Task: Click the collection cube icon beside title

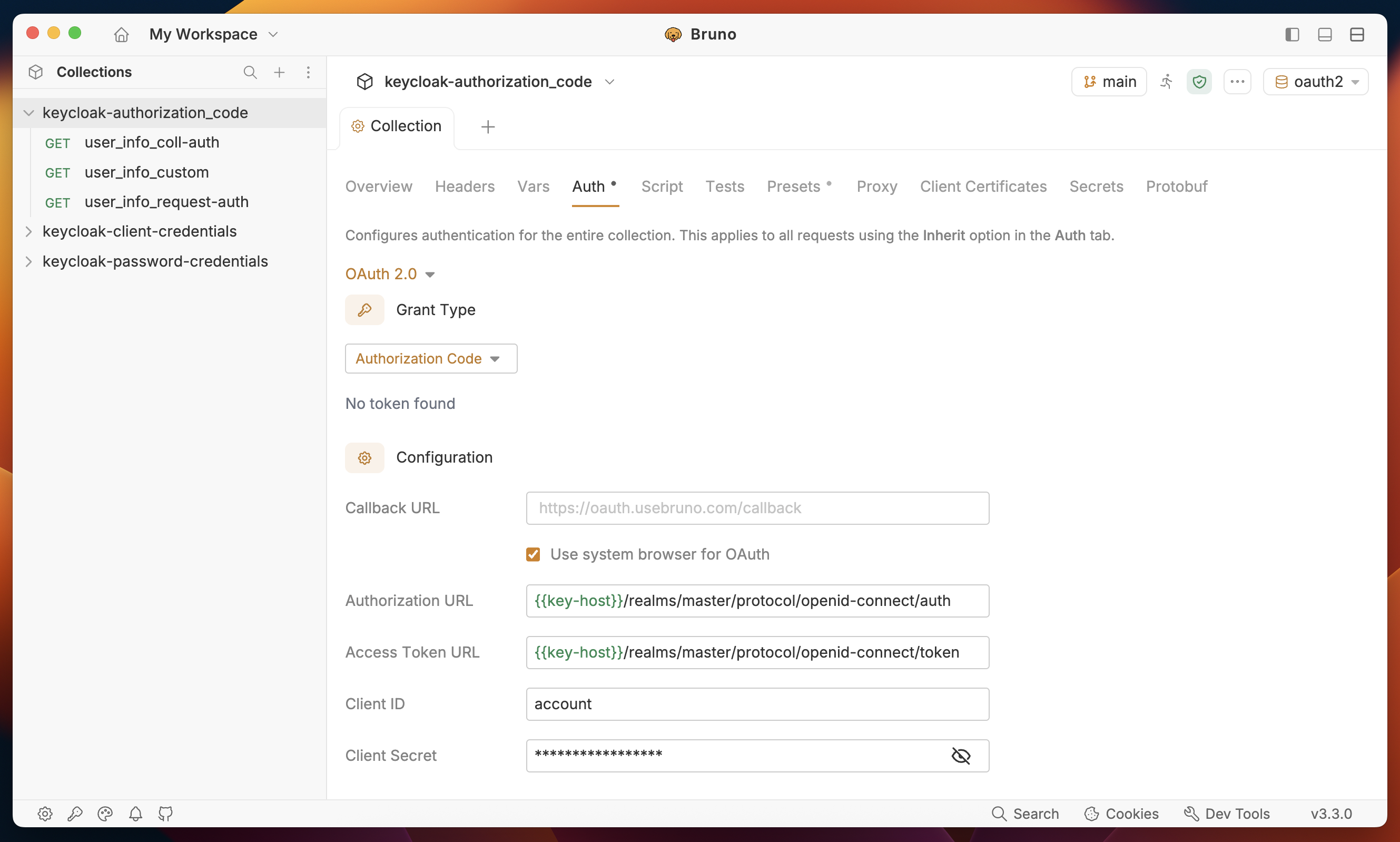Action: 364,82
